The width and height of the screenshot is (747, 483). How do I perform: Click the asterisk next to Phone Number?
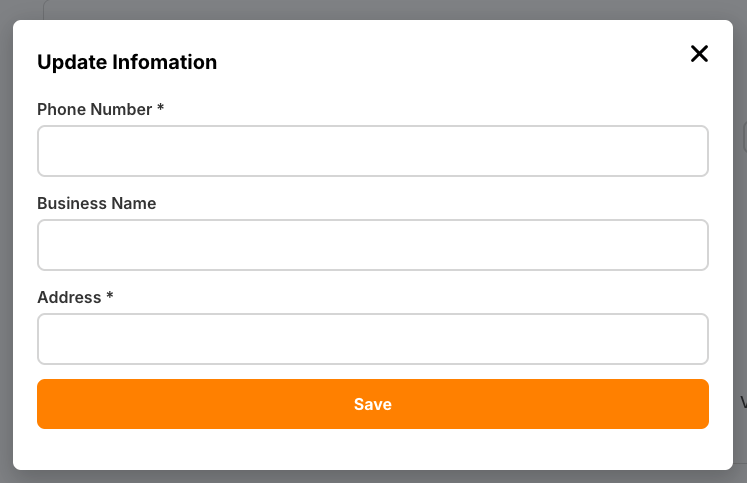pos(160,108)
